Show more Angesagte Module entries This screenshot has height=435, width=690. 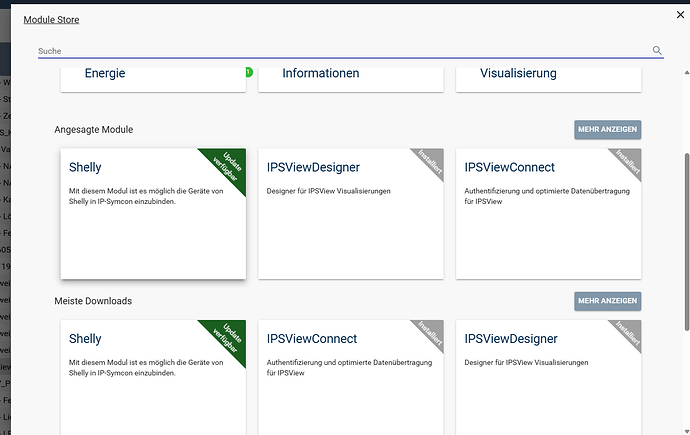pyautogui.click(x=607, y=130)
